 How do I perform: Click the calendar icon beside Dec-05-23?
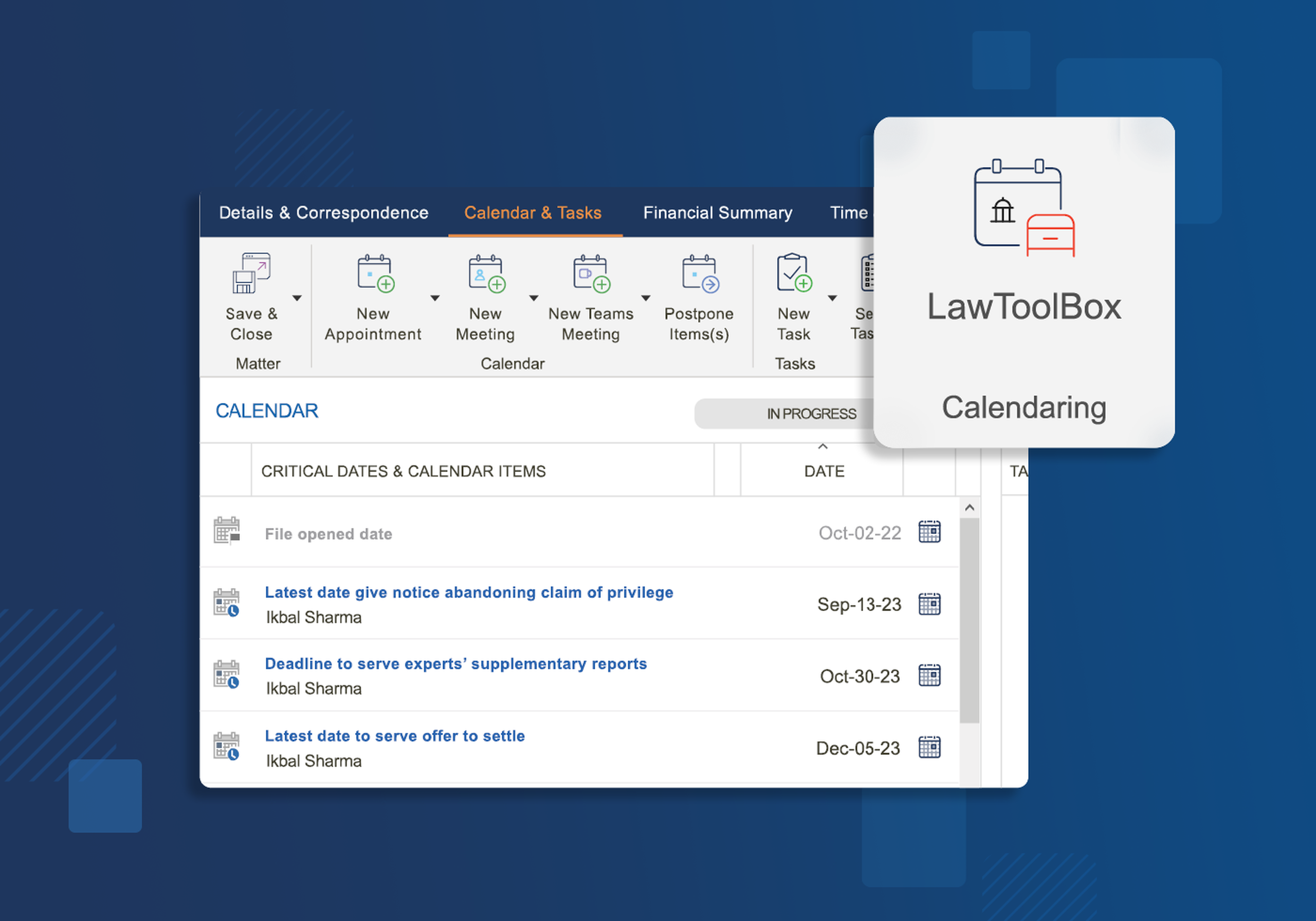click(x=930, y=747)
